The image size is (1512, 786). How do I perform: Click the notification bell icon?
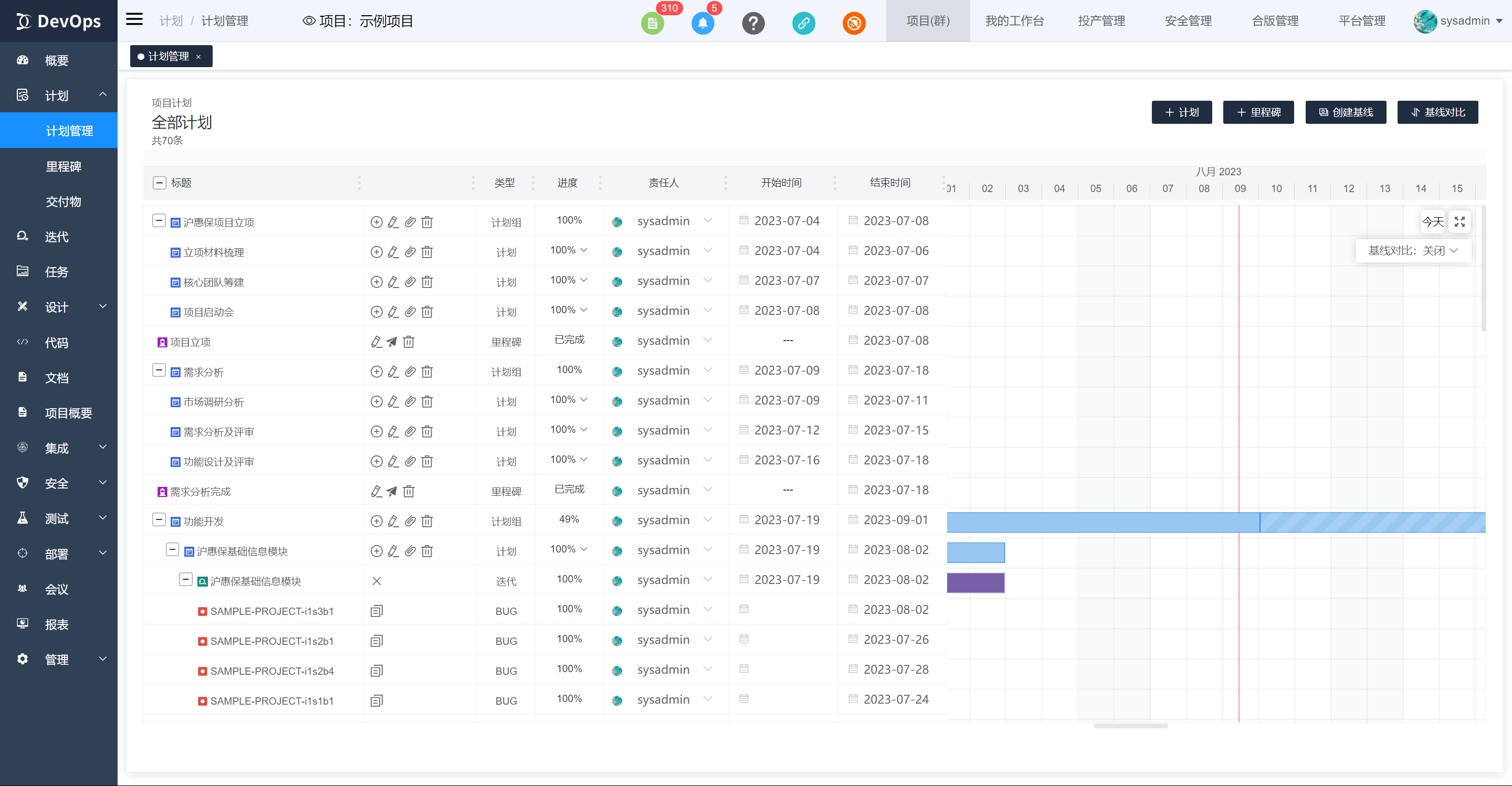(702, 23)
